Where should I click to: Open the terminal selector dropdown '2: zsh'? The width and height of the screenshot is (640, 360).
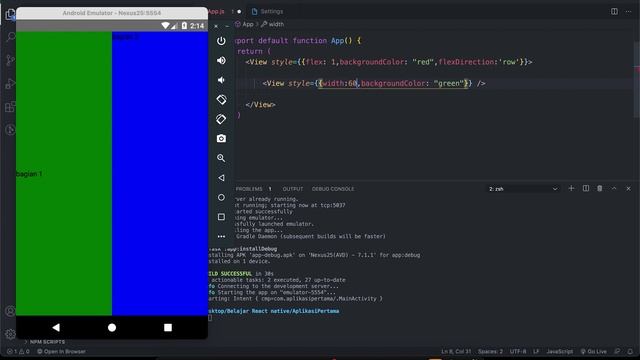click(x=523, y=189)
